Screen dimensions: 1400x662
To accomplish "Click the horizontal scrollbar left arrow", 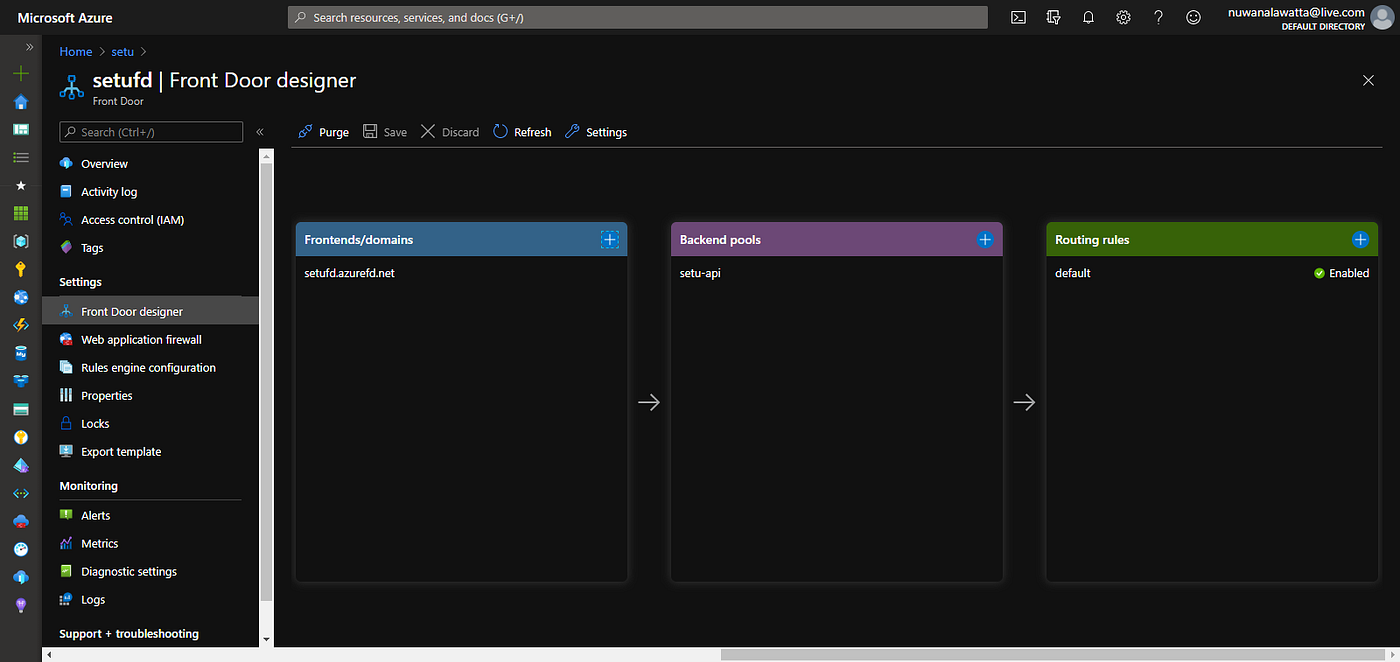I will tap(49, 654).
